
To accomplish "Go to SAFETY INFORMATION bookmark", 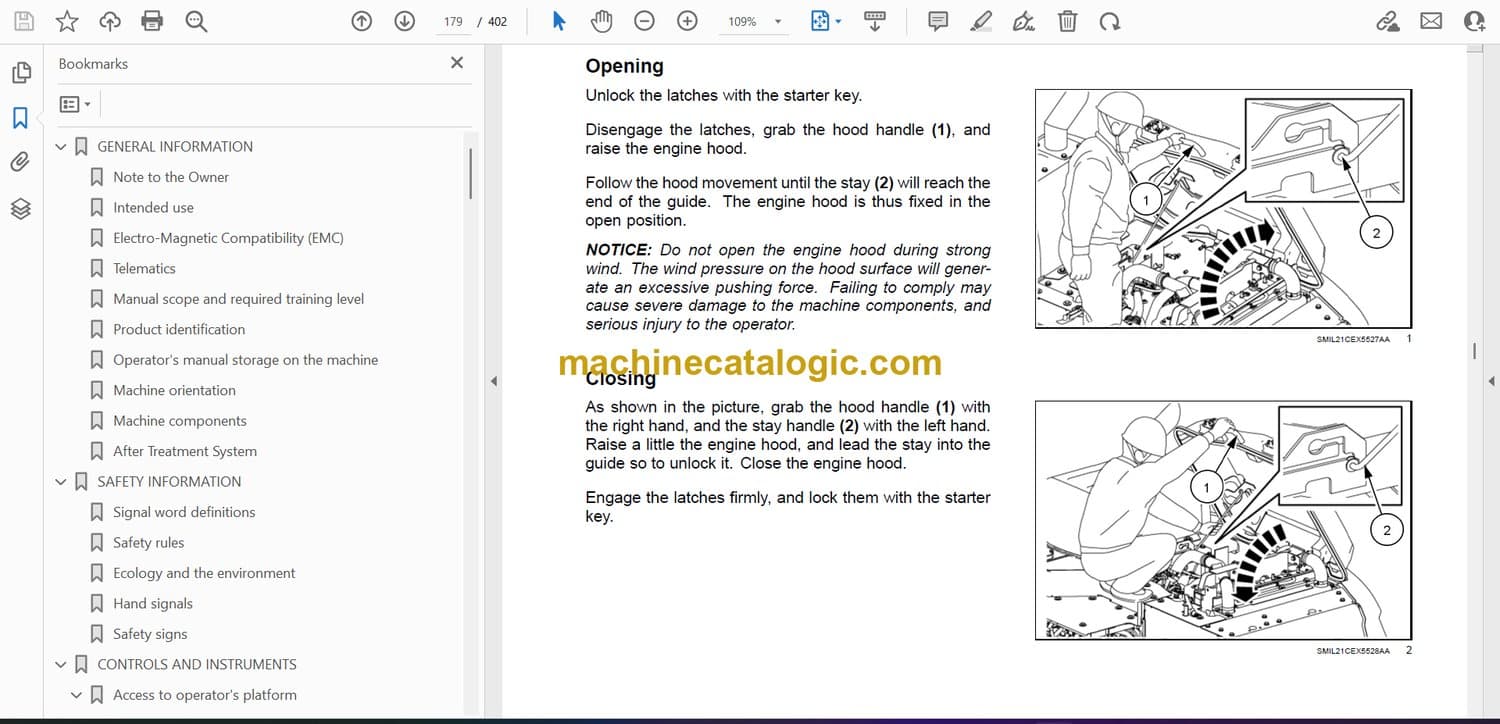I will (169, 481).
